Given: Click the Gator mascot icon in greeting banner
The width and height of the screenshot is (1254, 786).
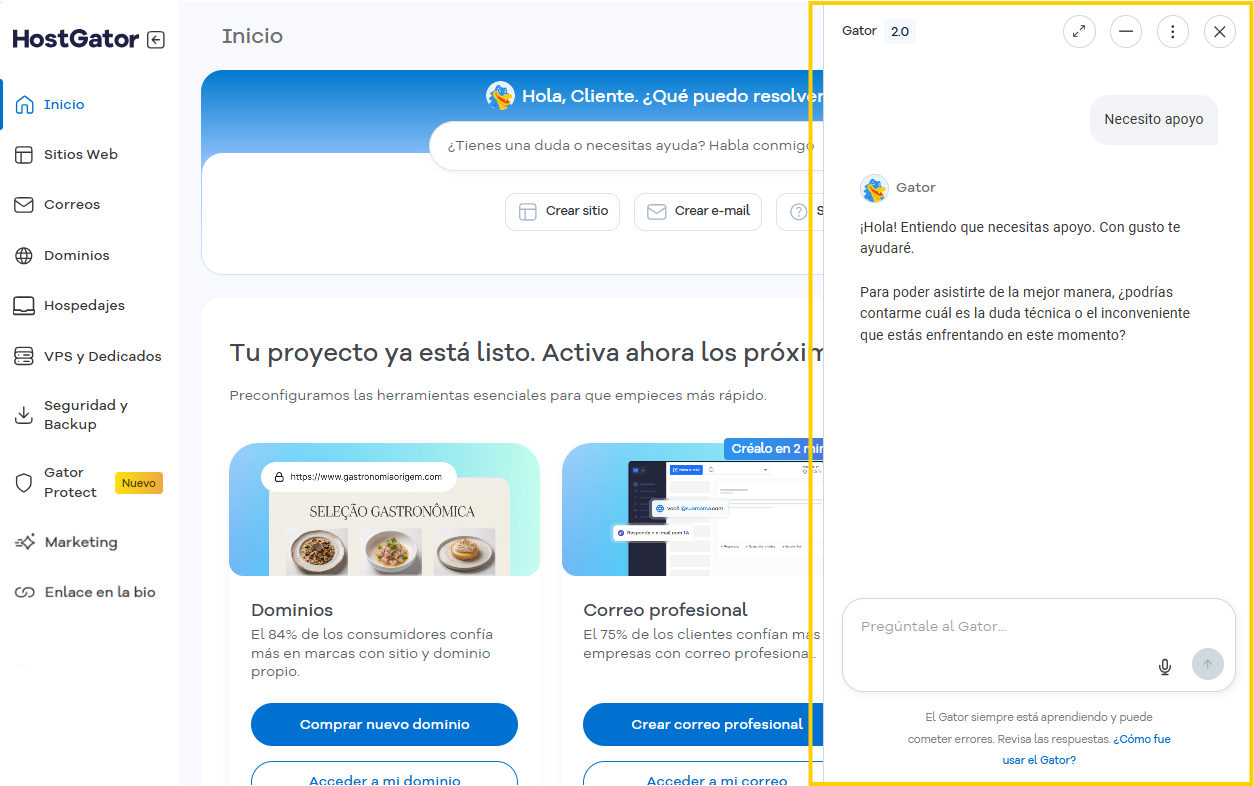Looking at the screenshot, I should [x=500, y=96].
